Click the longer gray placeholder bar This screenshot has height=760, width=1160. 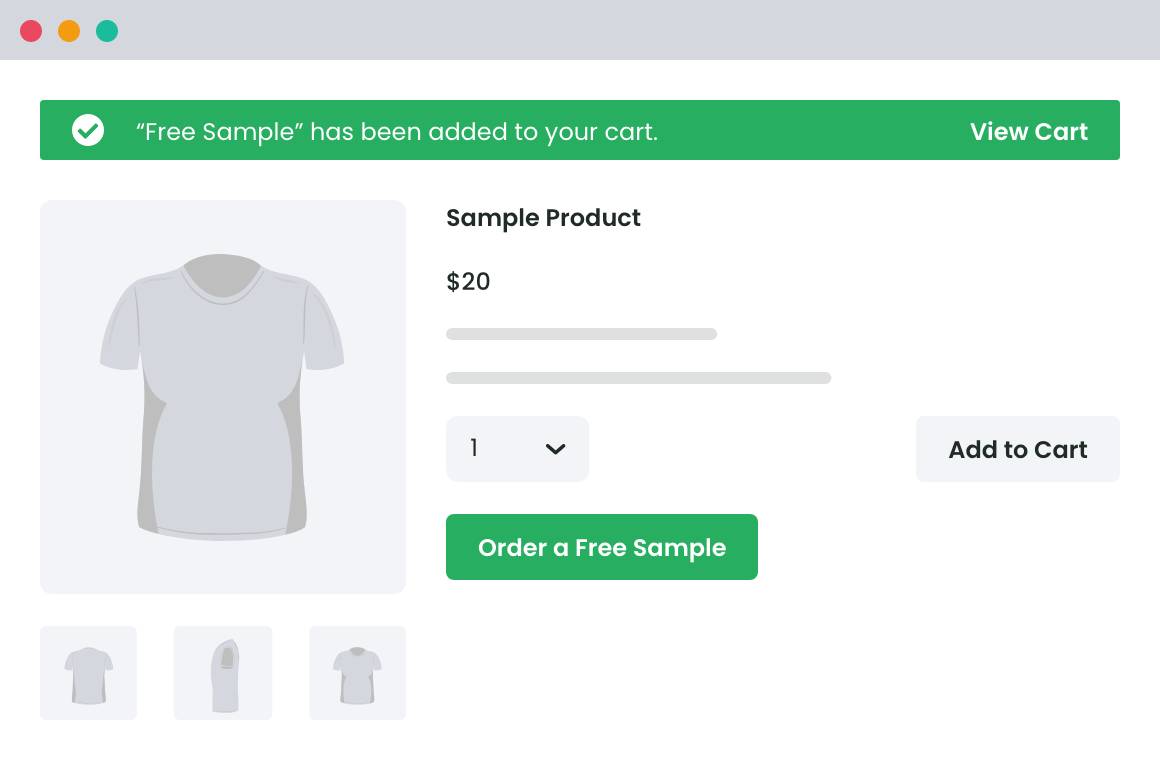(638, 377)
